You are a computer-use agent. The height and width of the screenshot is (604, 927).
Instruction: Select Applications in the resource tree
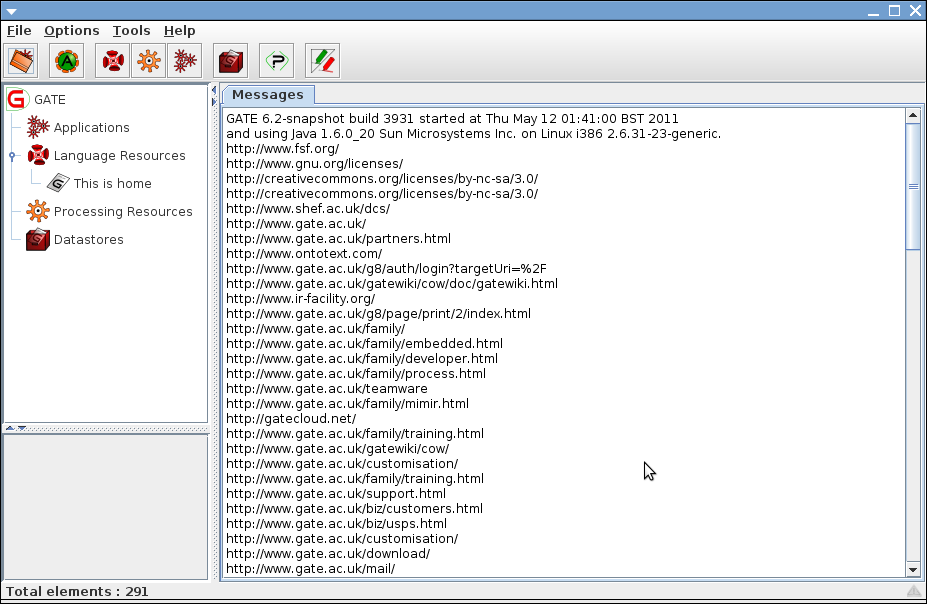(92, 128)
